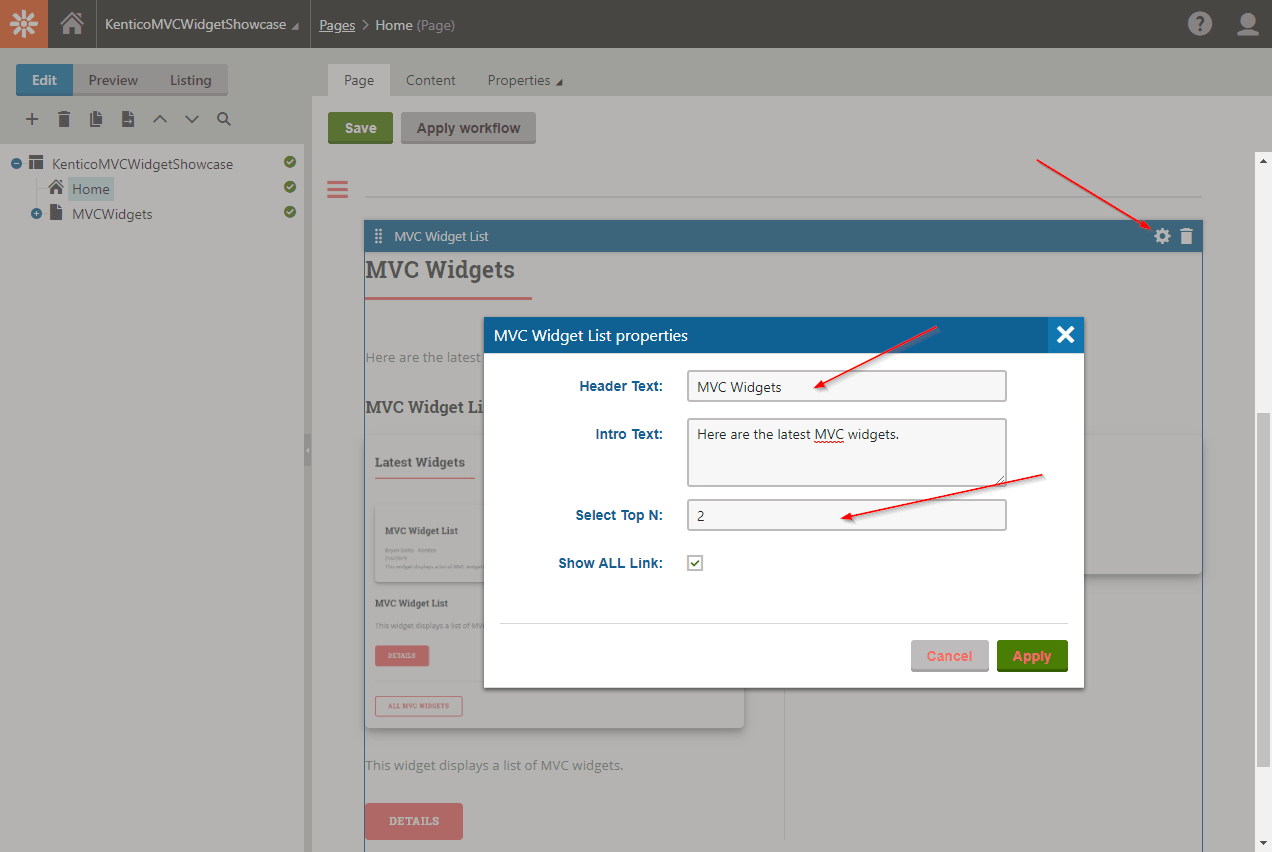The height and width of the screenshot is (852, 1272).
Task: Switch to Preview mode
Action: [x=113, y=80]
